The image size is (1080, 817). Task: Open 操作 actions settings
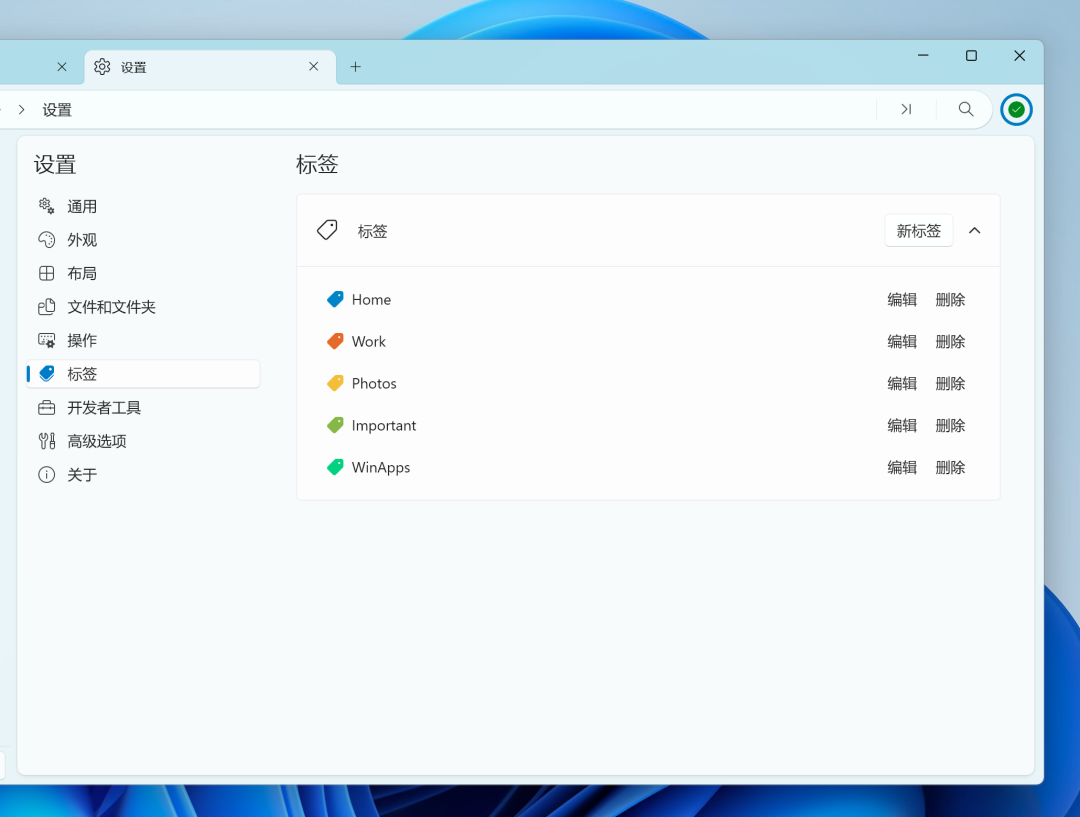coord(143,340)
